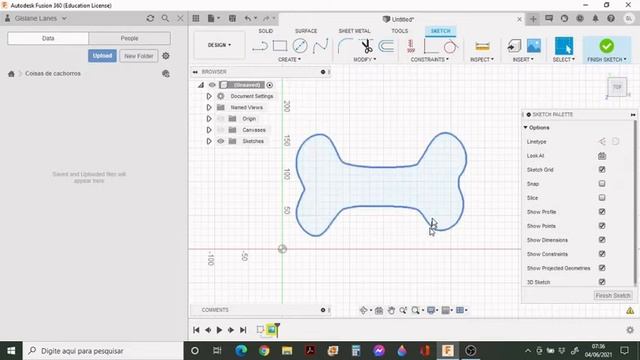Select the Line tool in Create
The width and height of the screenshot is (640, 360).
[x=260, y=47]
